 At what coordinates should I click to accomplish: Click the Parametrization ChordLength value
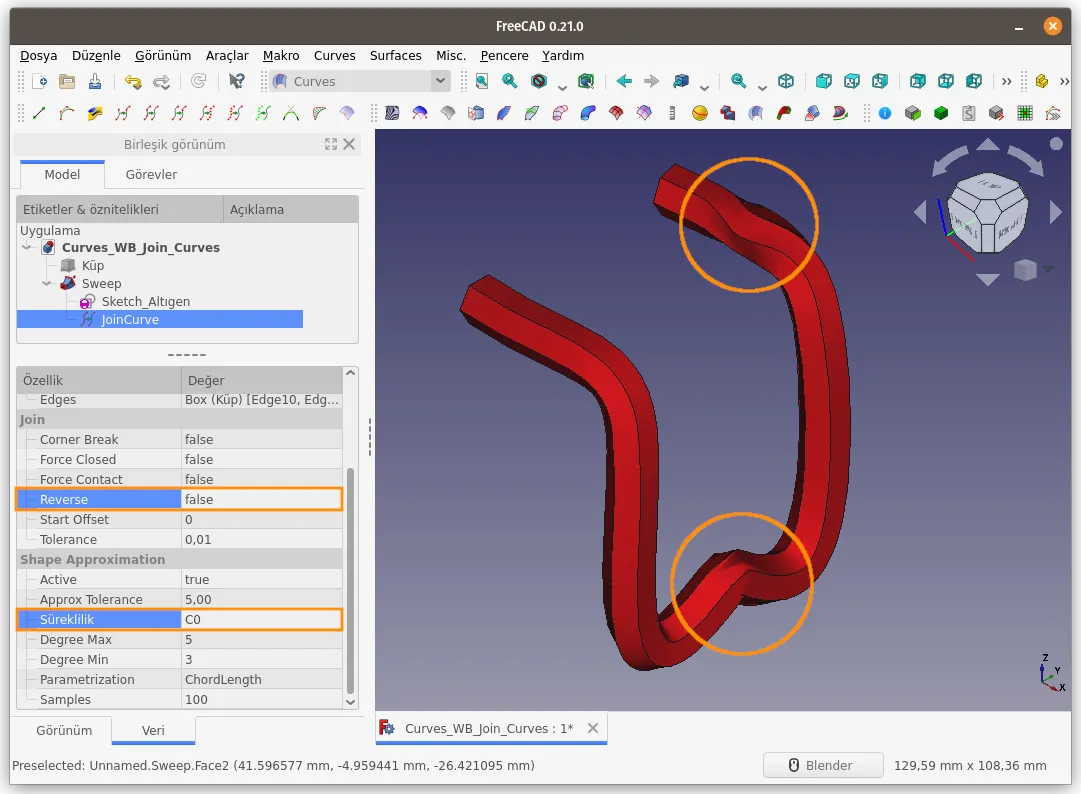[261, 679]
